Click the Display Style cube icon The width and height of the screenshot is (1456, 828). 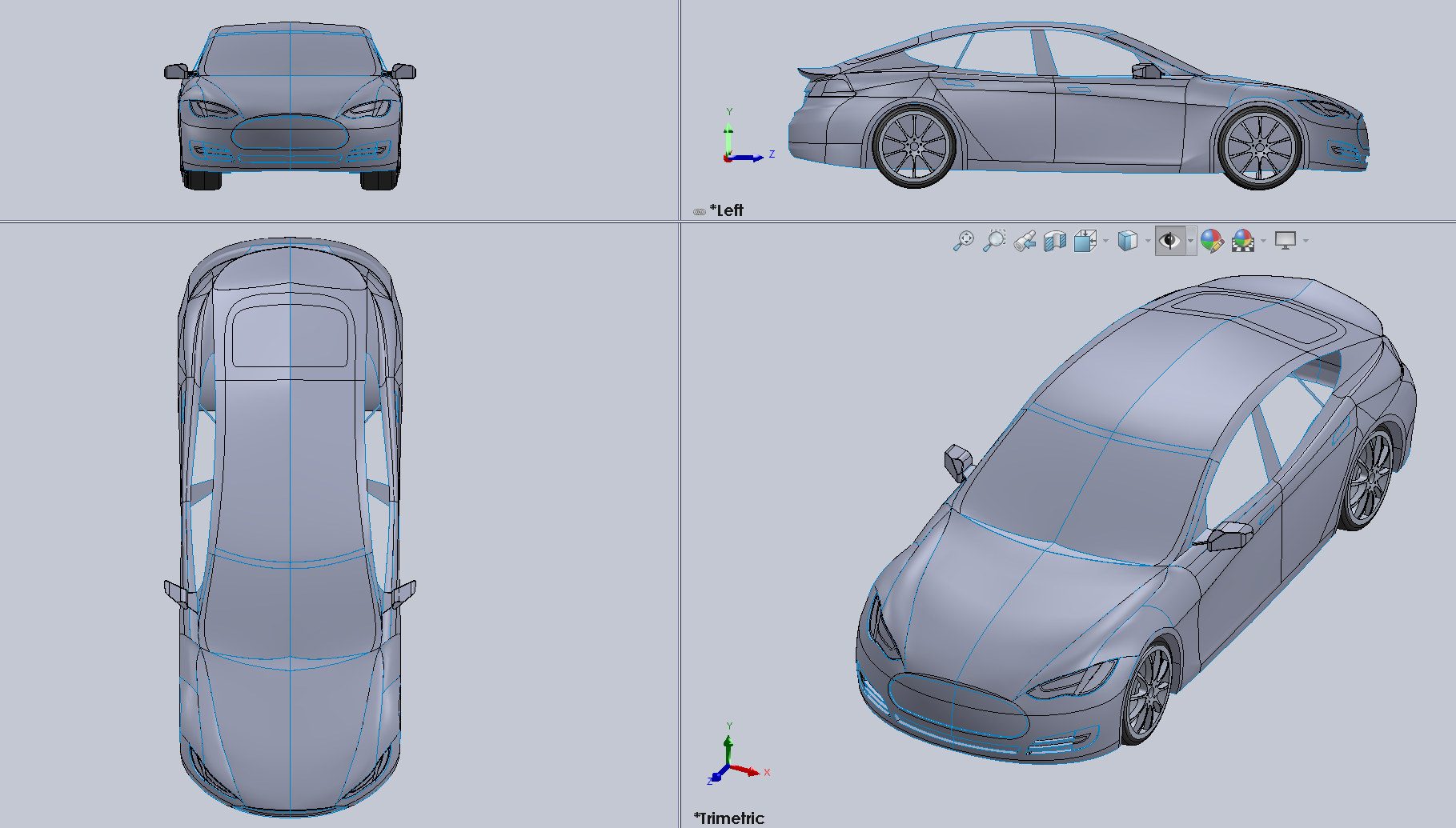pos(1127,241)
